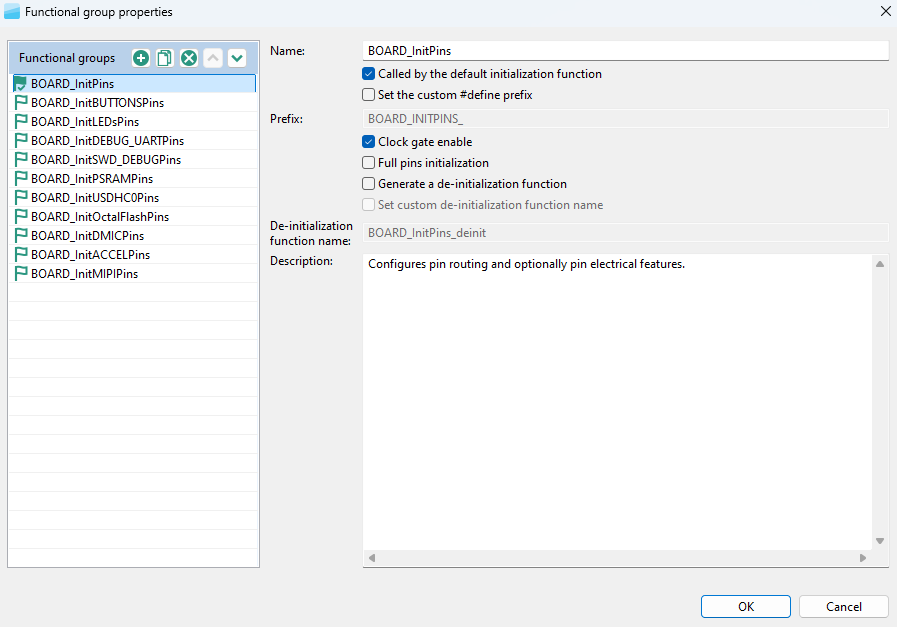897x627 pixels.
Task: Click the Cancel button
Action: [x=843, y=606]
